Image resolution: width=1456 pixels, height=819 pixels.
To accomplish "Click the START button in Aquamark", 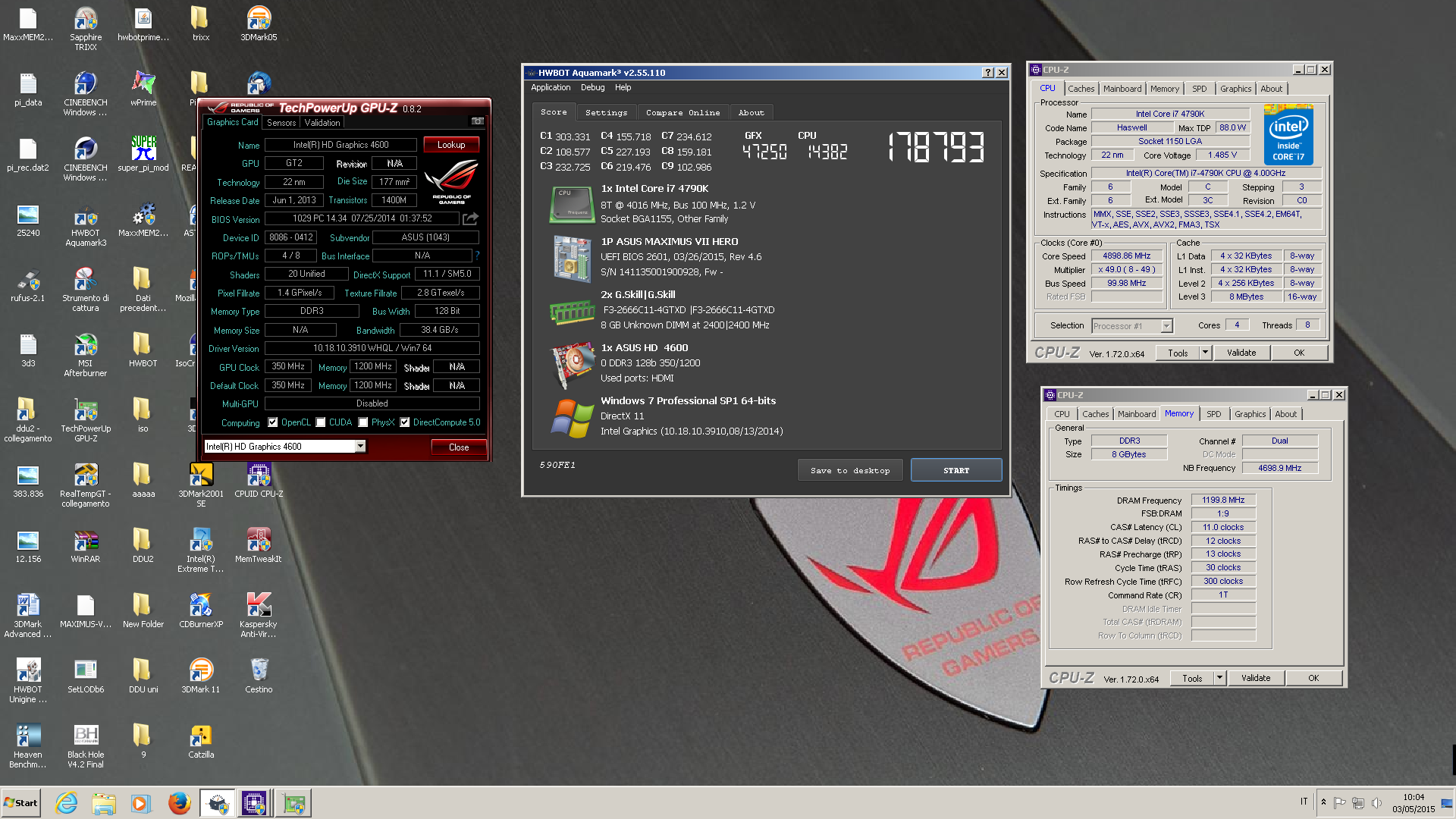I will [956, 470].
